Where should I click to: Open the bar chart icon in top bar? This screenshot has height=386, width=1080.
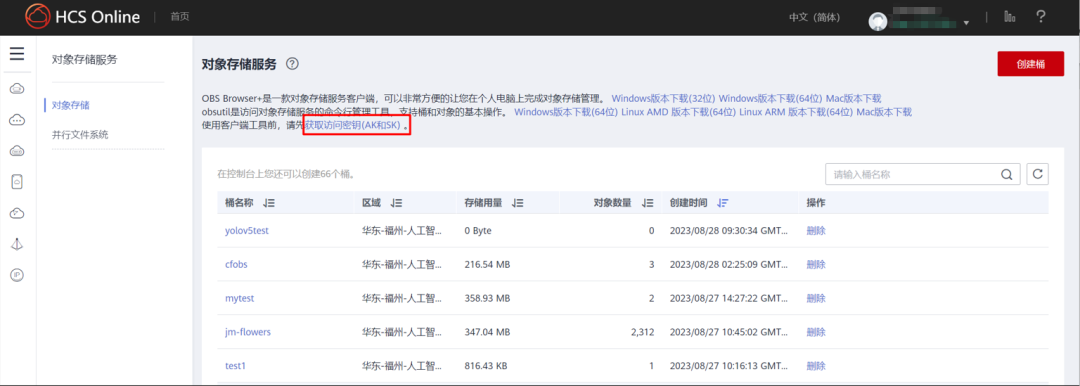[x=1010, y=17]
